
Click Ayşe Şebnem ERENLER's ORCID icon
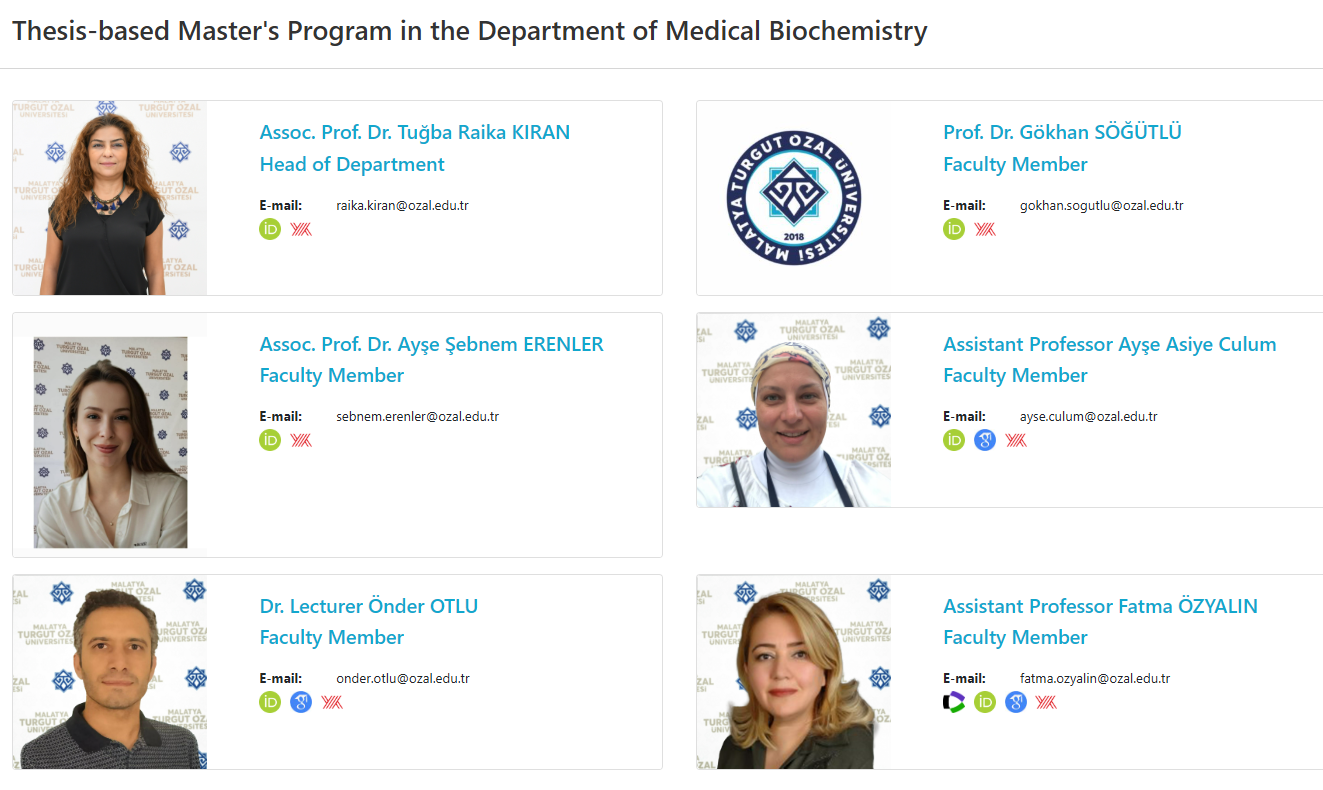[x=270, y=440]
